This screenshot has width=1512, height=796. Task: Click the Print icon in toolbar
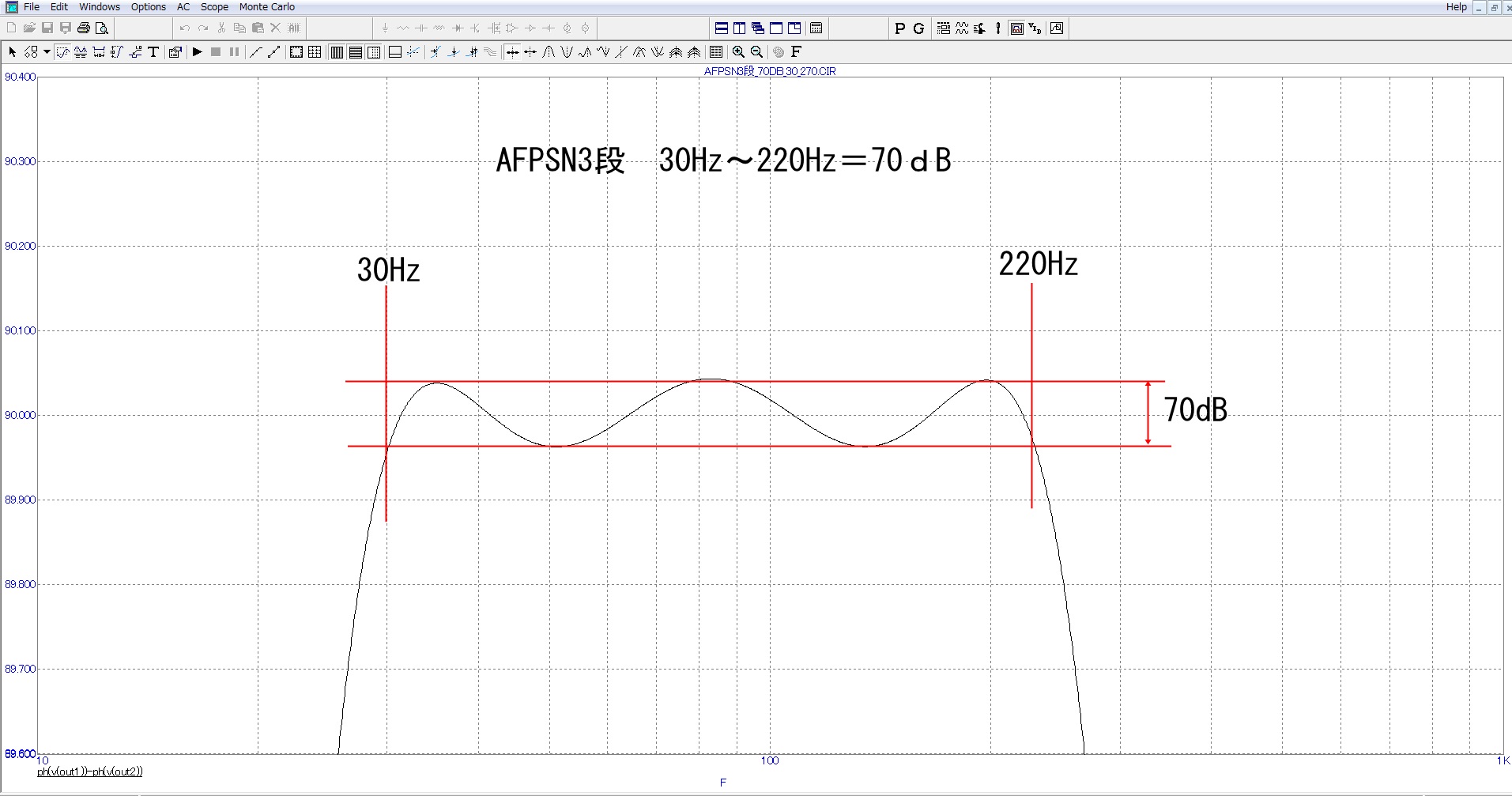pos(83,28)
